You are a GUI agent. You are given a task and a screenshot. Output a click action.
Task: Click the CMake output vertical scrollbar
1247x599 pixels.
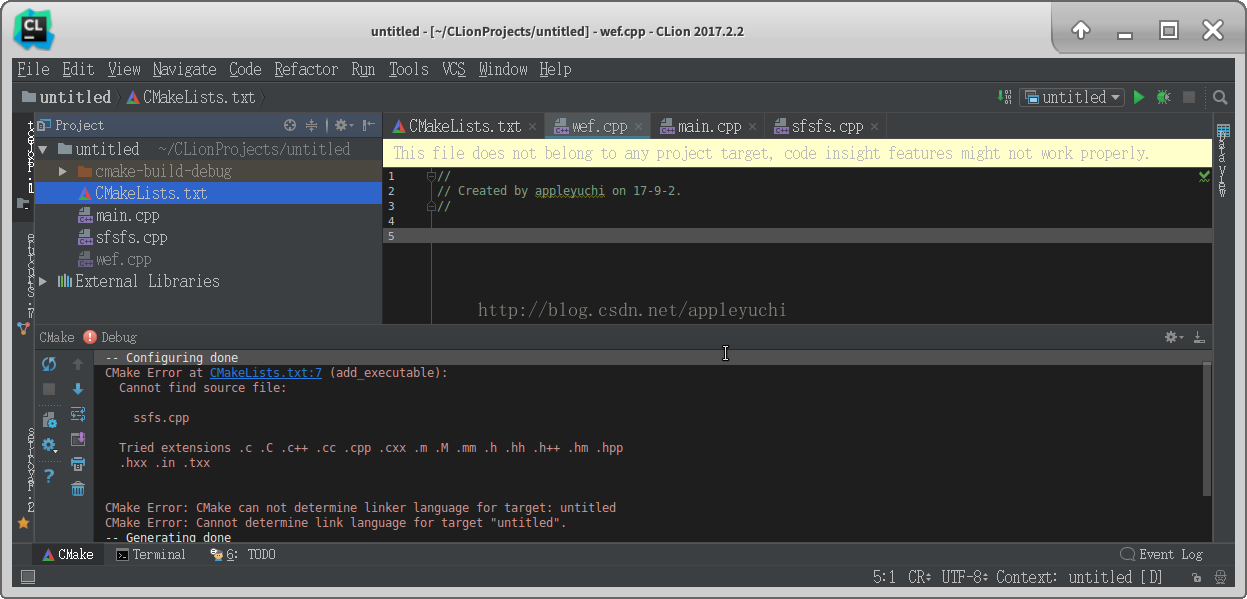pyautogui.click(x=1207, y=430)
